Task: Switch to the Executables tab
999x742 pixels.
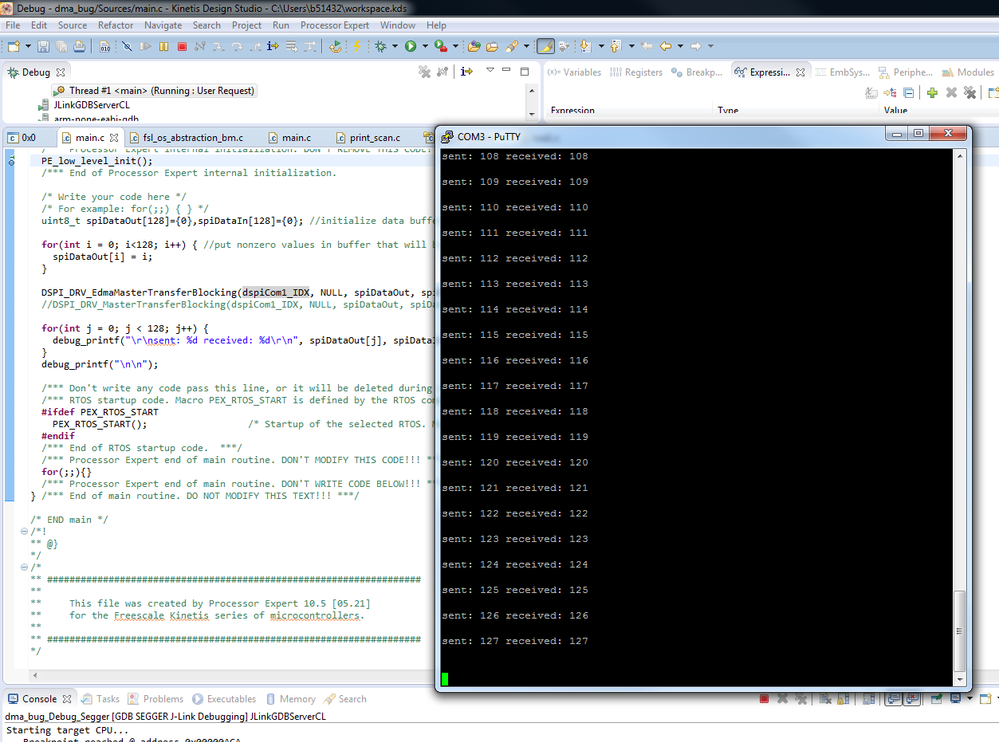Action: point(224,699)
